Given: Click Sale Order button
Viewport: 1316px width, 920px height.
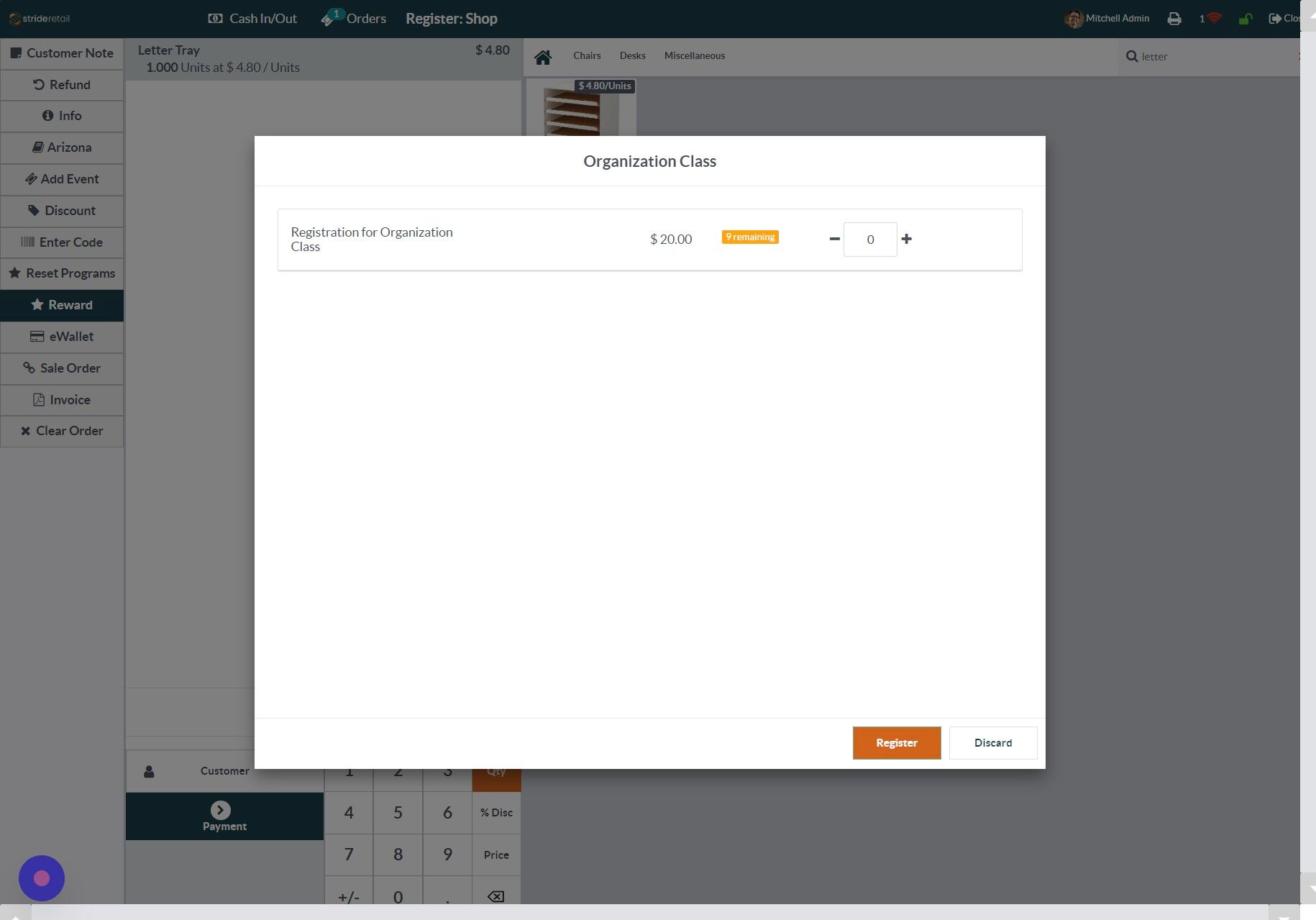Looking at the screenshot, I should coord(62,368).
